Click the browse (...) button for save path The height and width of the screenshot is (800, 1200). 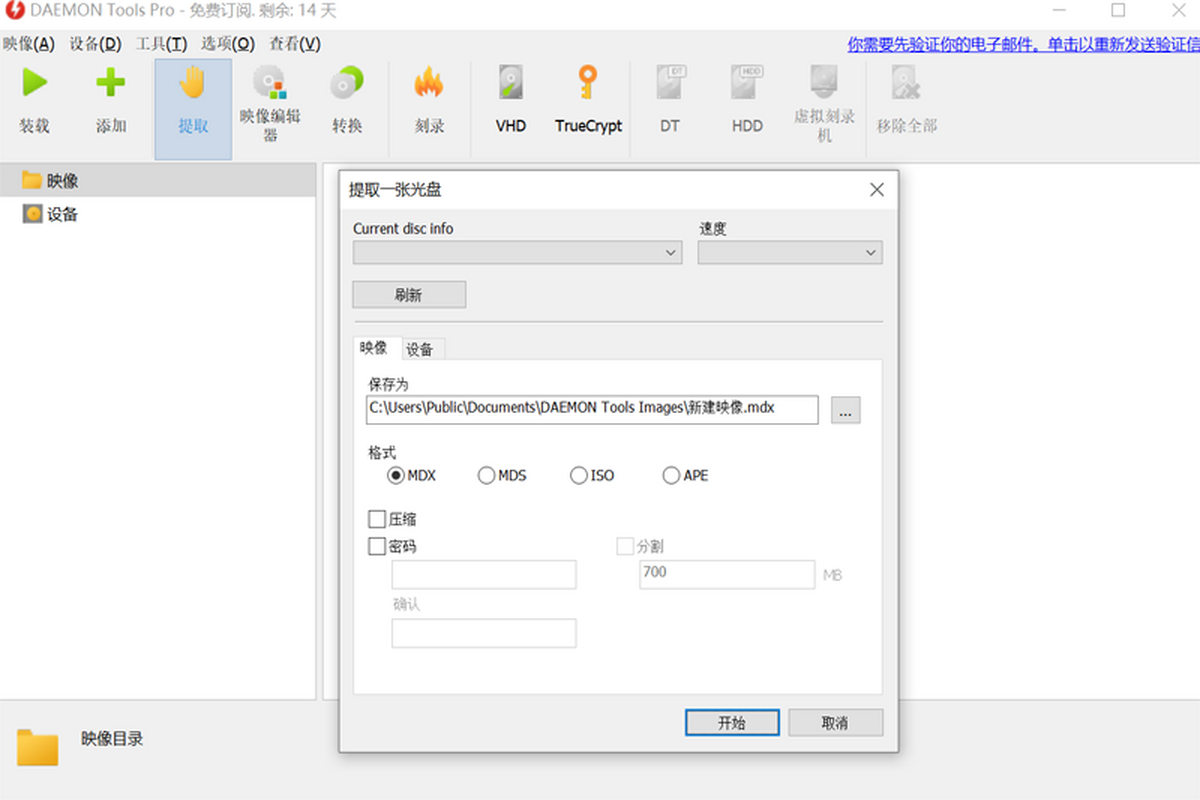[845, 410]
